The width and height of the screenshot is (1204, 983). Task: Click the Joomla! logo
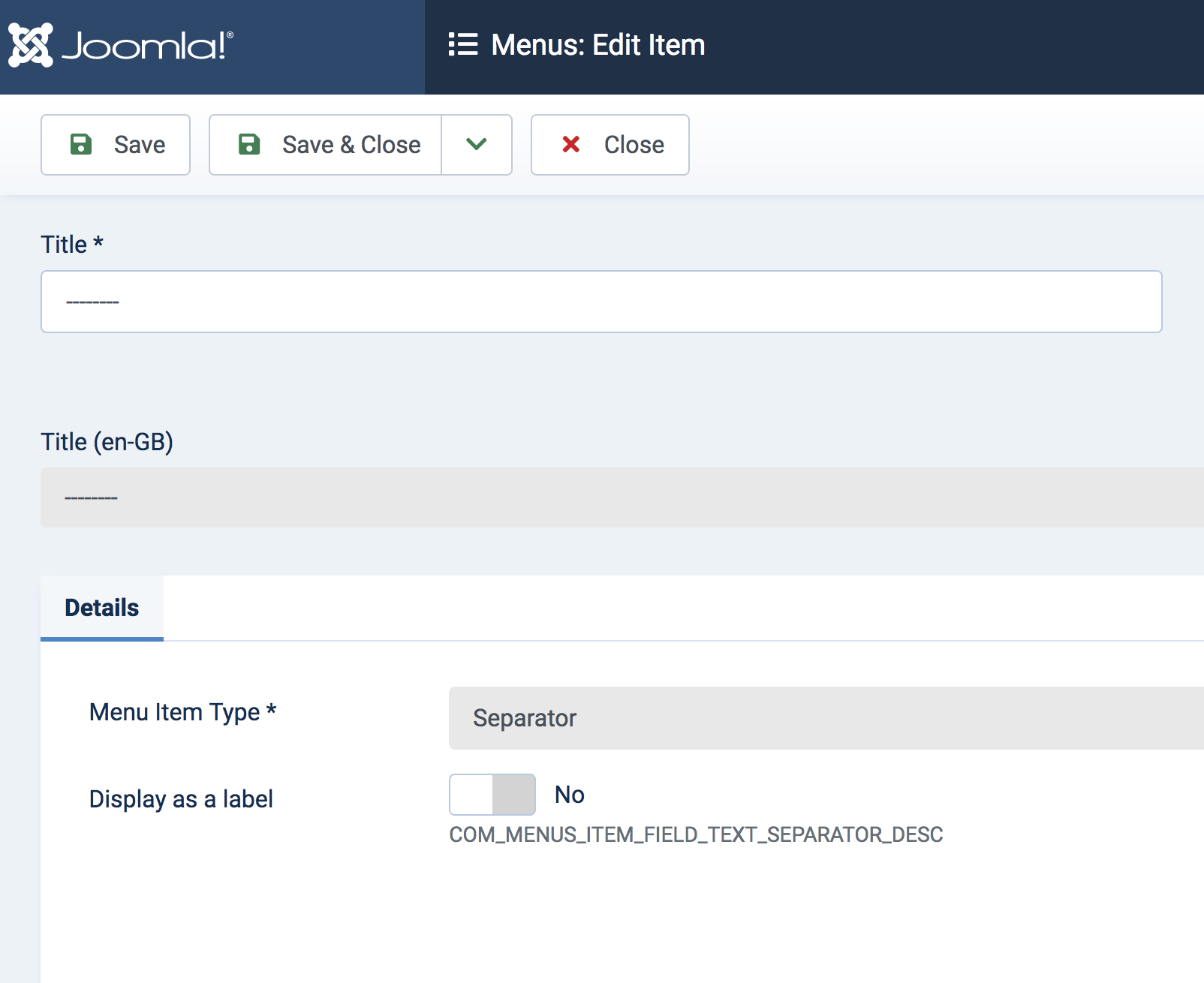point(121,46)
